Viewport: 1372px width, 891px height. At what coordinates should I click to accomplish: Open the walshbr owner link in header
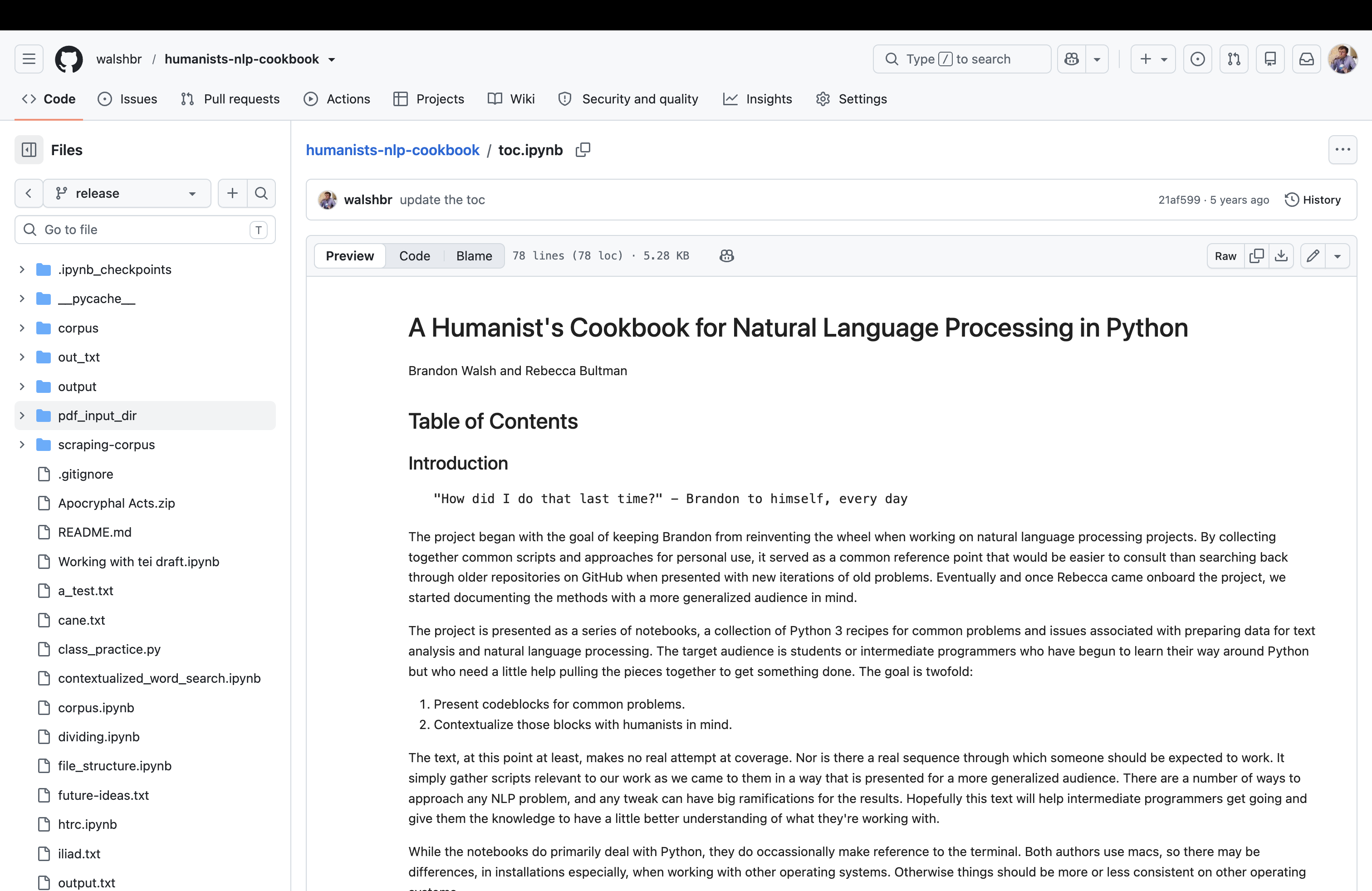click(x=119, y=59)
